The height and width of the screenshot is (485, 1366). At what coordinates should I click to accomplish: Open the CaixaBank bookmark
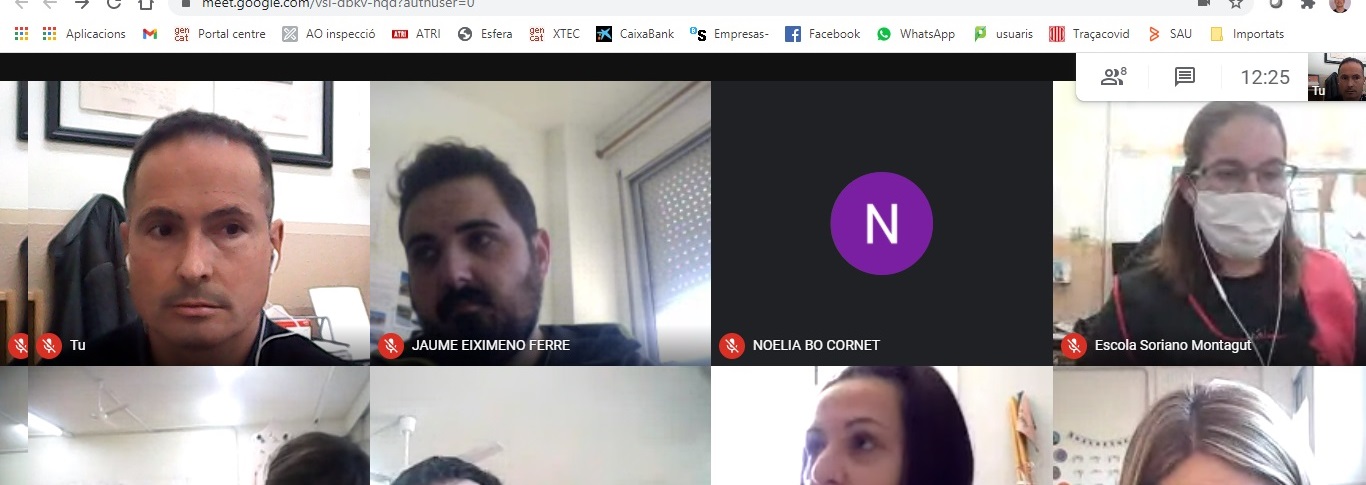(634, 34)
